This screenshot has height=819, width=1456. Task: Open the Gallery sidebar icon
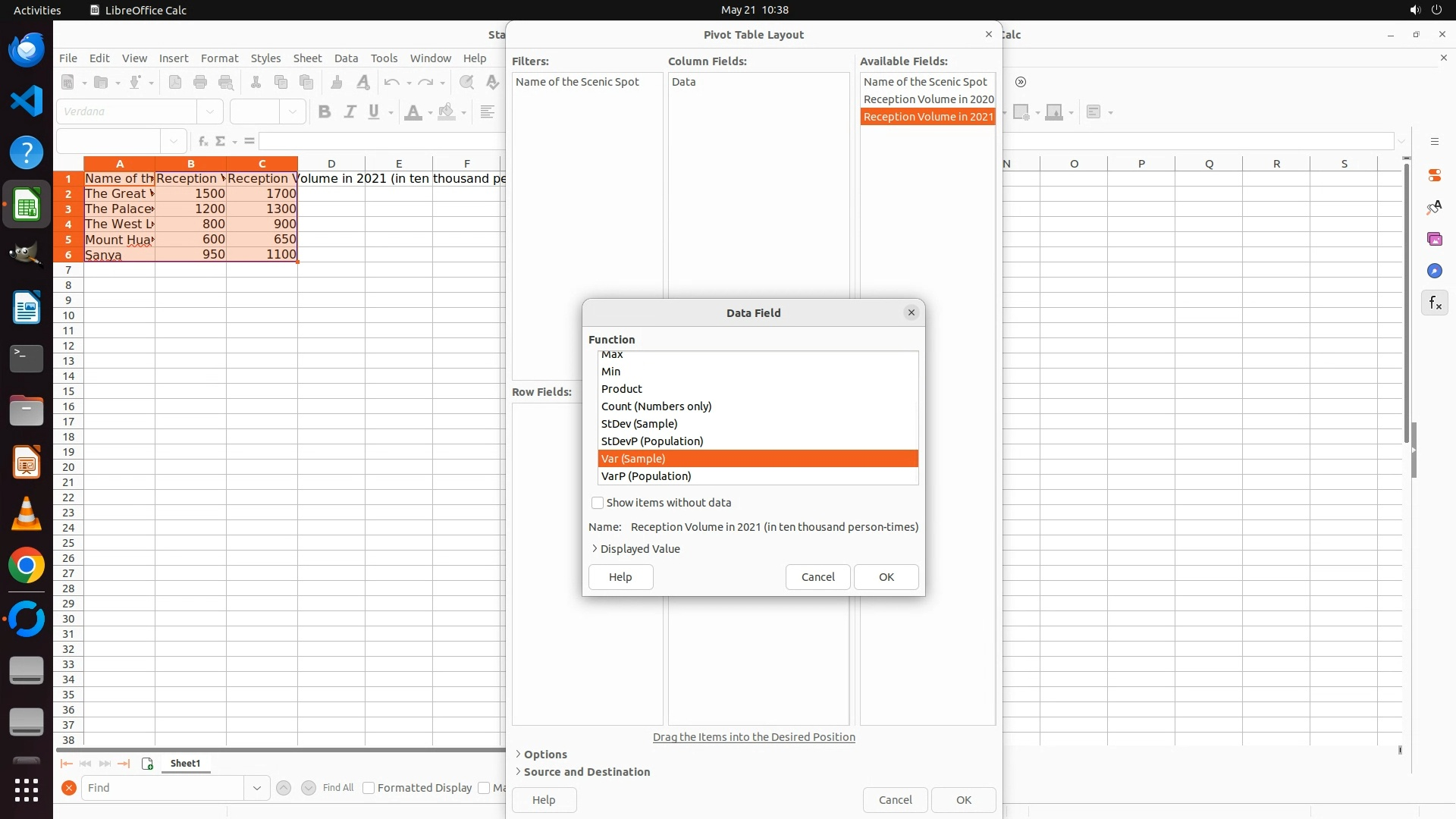click(1434, 240)
